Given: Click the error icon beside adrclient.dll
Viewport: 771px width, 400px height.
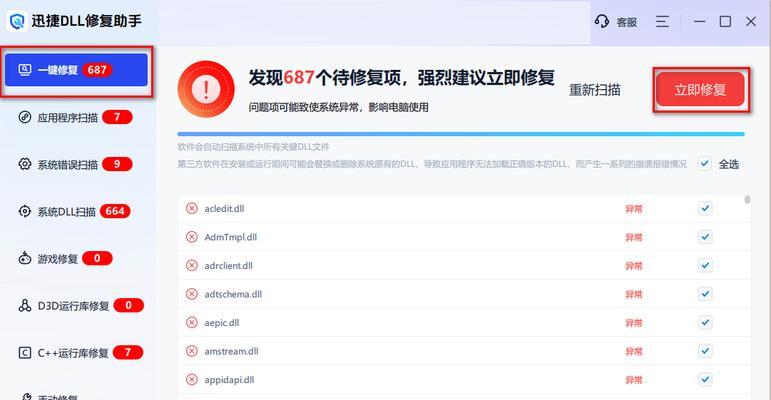Looking at the screenshot, I should coord(192,265).
